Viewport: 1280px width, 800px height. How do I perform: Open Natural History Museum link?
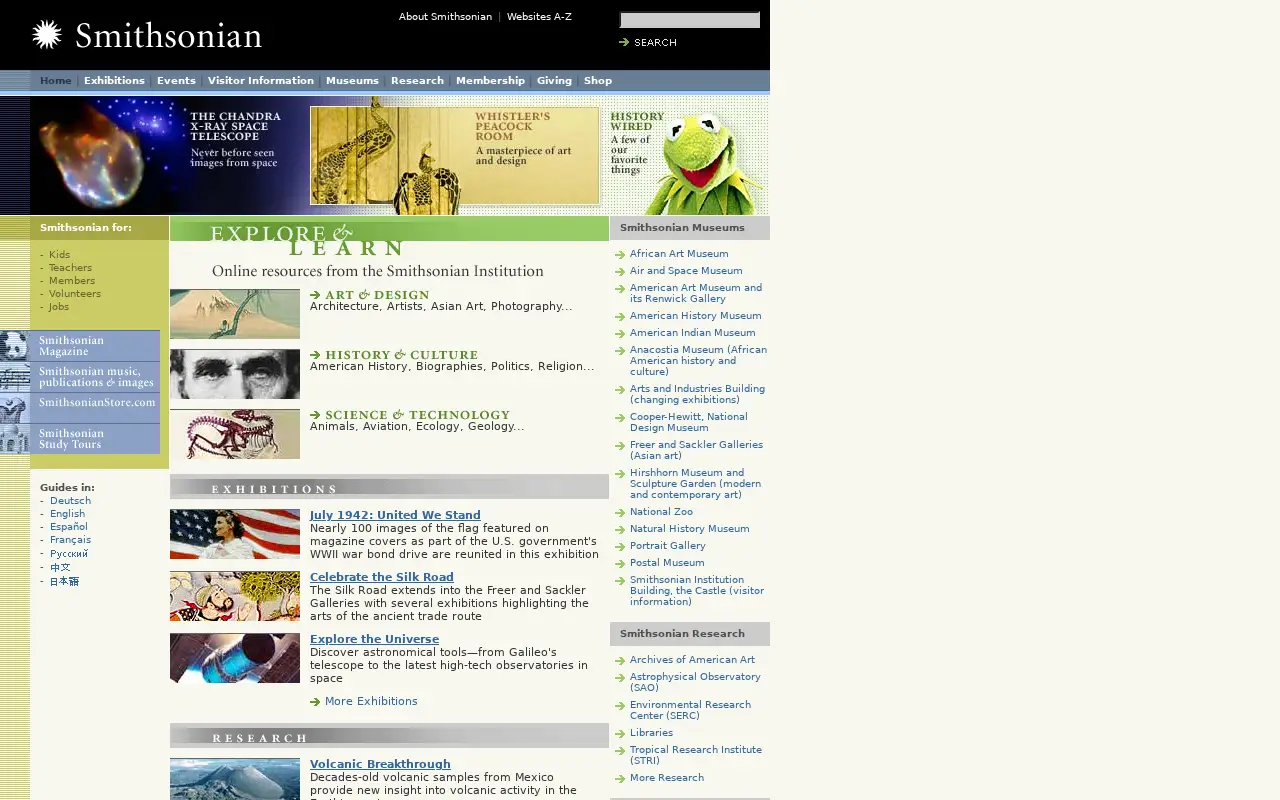coord(689,529)
